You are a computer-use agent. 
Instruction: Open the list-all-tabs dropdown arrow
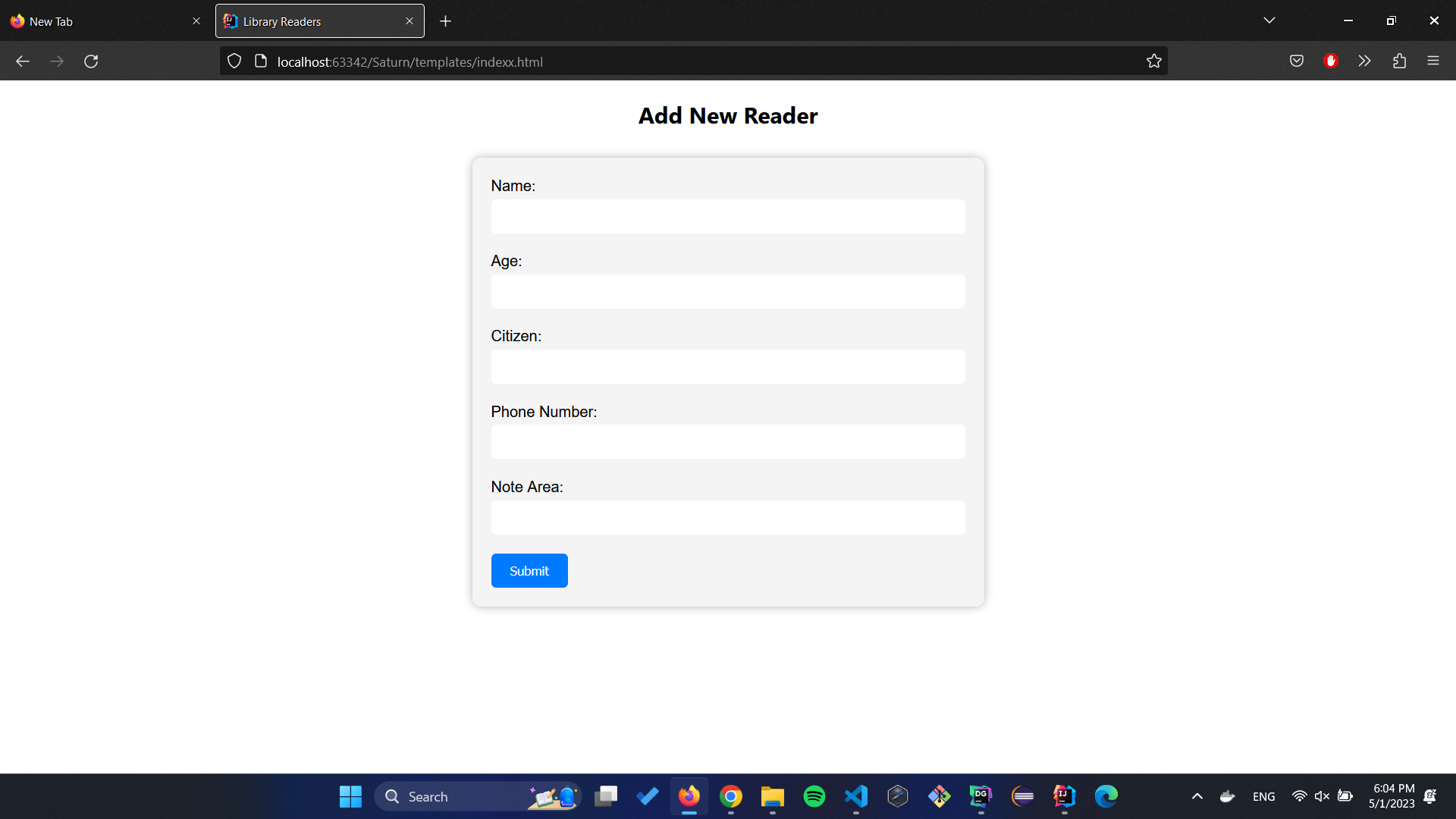click(x=1269, y=20)
